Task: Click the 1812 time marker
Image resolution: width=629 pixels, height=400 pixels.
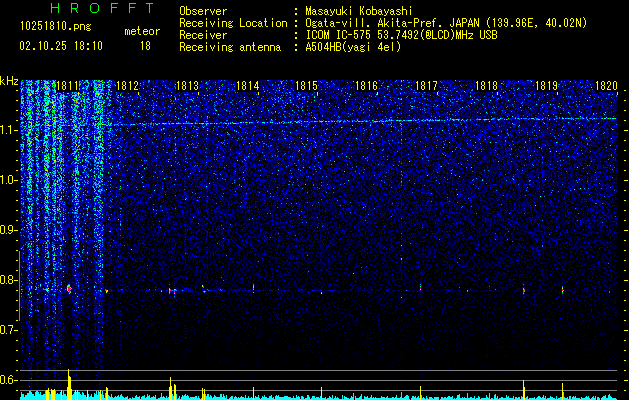Action: pos(127,85)
